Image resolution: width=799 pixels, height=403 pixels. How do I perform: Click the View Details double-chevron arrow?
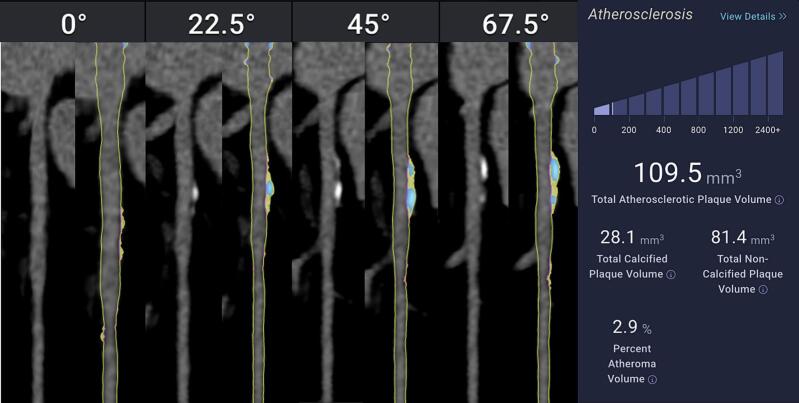pyautogui.click(x=783, y=16)
